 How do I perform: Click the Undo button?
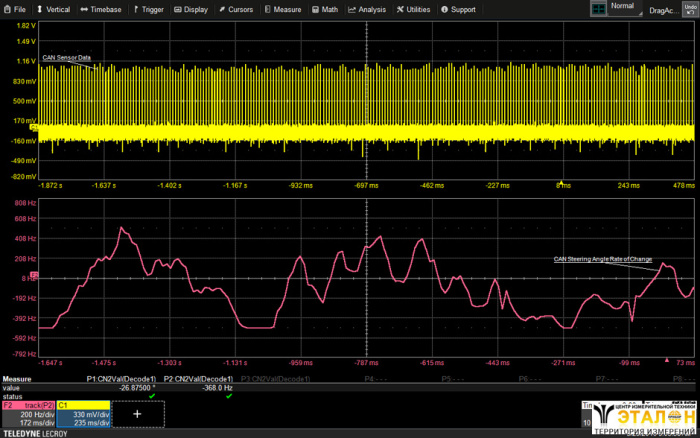point(689,8)
